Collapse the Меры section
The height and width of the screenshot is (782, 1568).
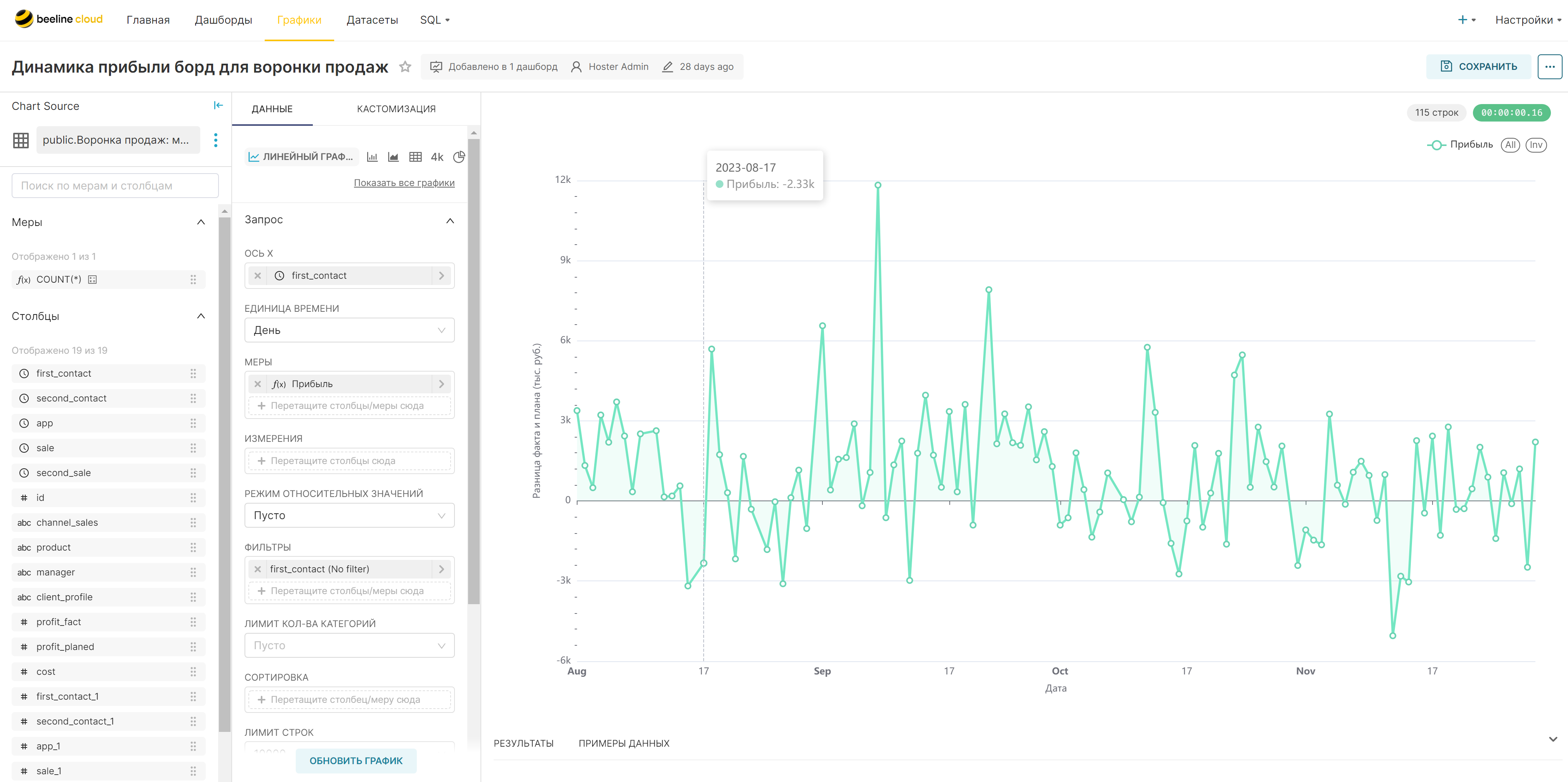point(201,222)
